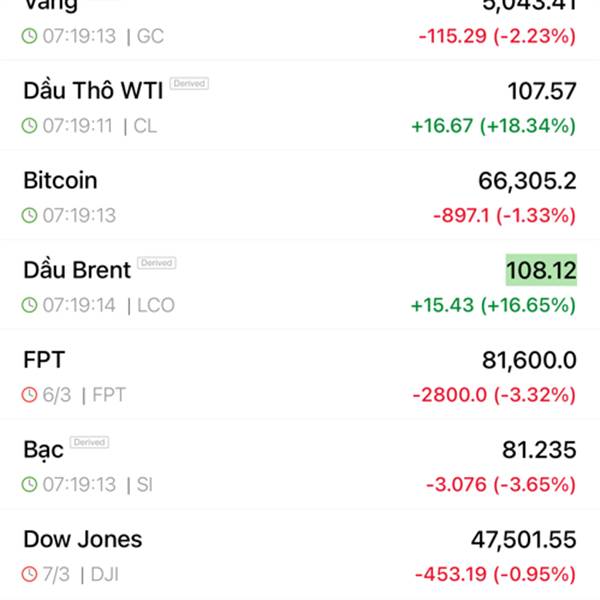Click the red clock icon under FPT
Viewport: 600px width, 600px height.
click(30, 395)
